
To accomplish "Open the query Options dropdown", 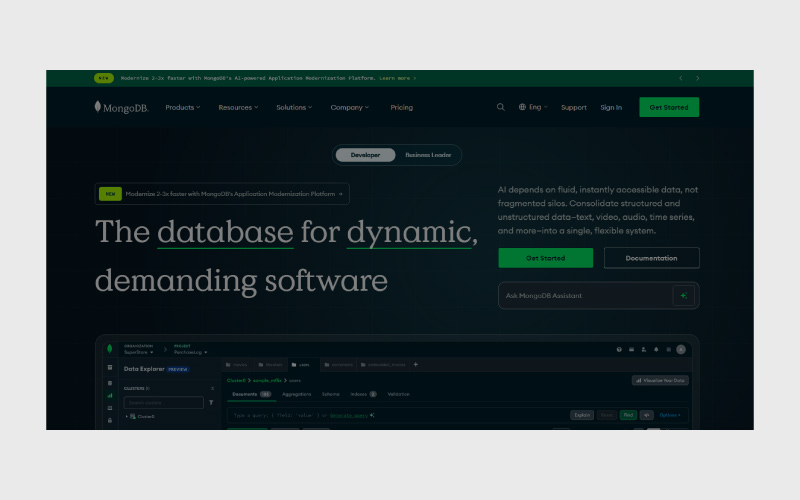I will point(670,415).
